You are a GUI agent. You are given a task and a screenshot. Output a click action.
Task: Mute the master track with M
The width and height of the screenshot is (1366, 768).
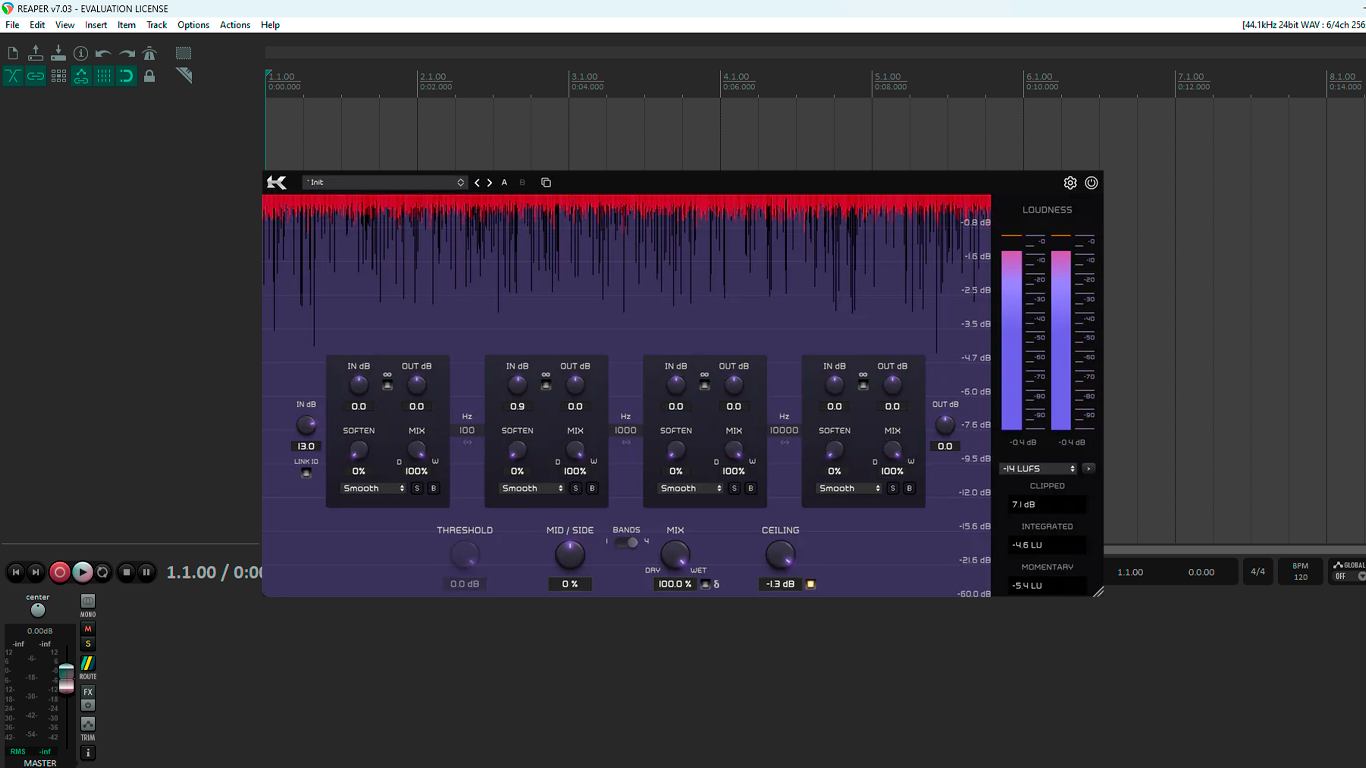coord(88,629)
